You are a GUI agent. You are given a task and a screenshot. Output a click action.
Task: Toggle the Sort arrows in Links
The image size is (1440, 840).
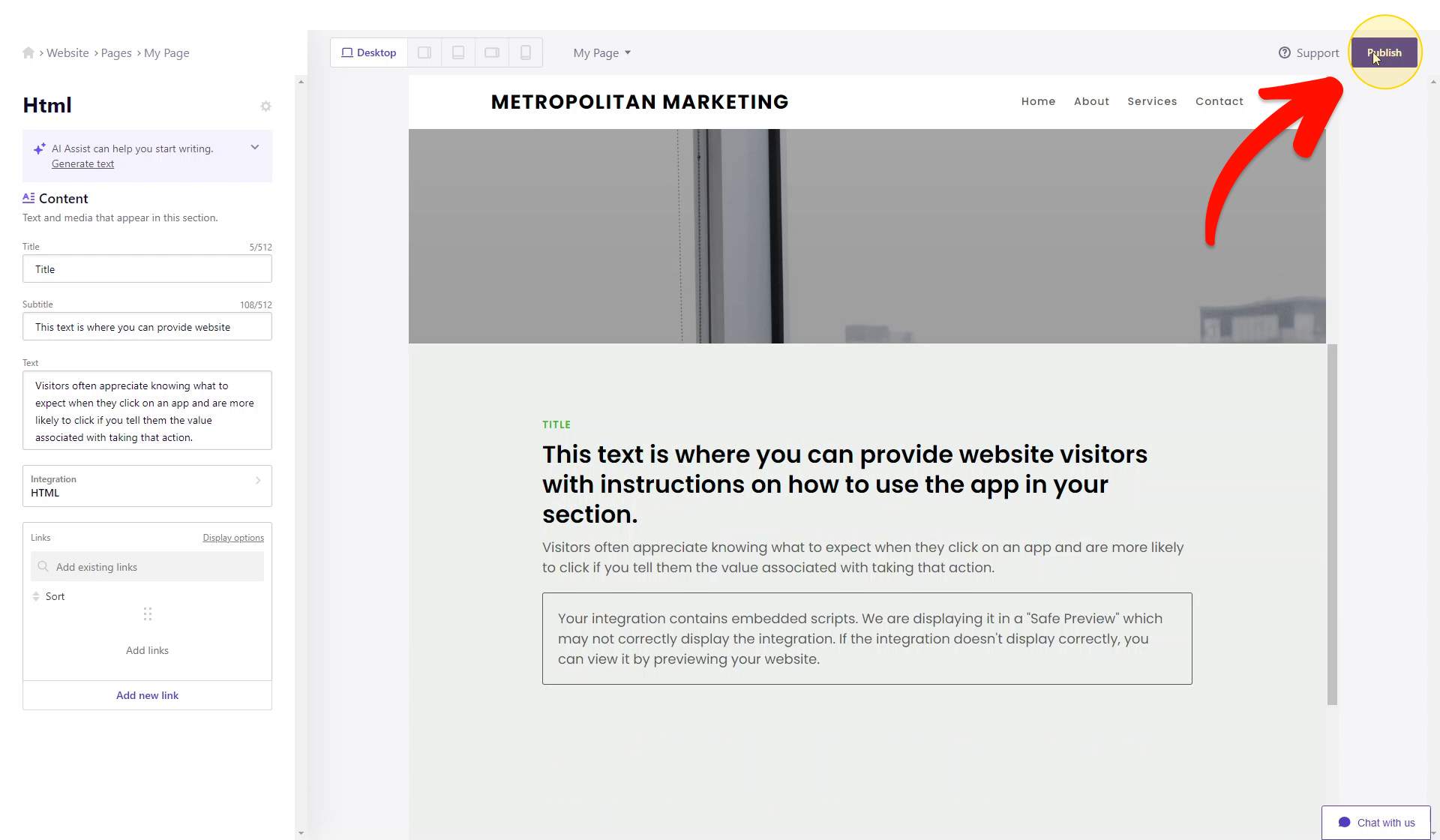pos(36,596)
